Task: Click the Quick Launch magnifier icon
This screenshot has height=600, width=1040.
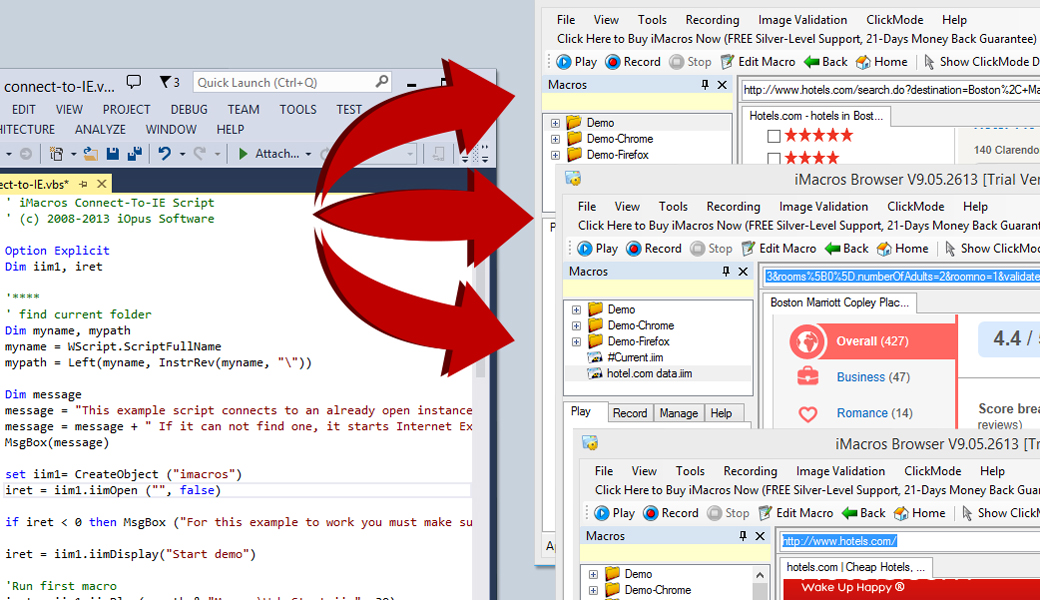Action: (x=381, y=82)
